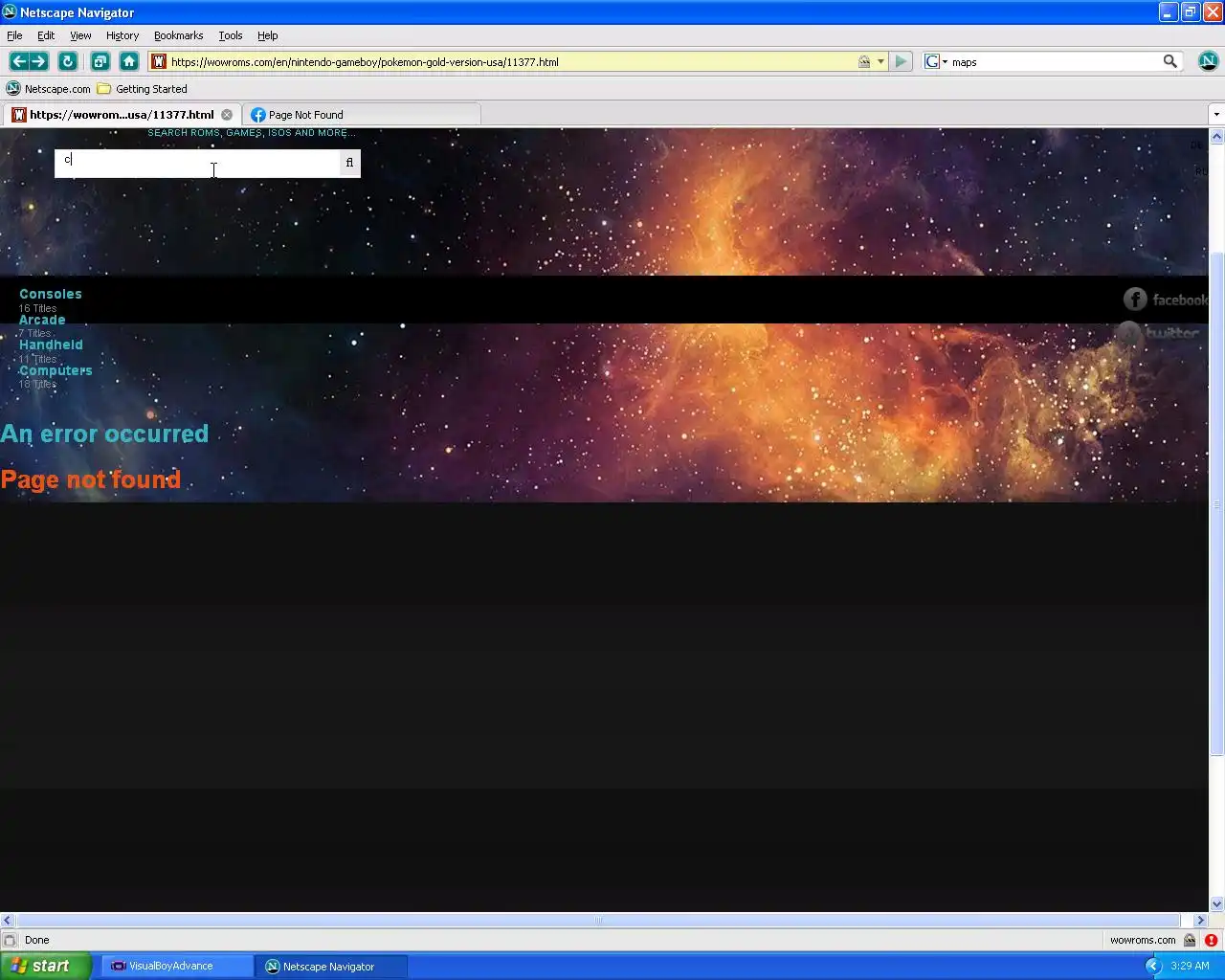
Task: Go back with the Back arrow
Action: tap(18, 61)
